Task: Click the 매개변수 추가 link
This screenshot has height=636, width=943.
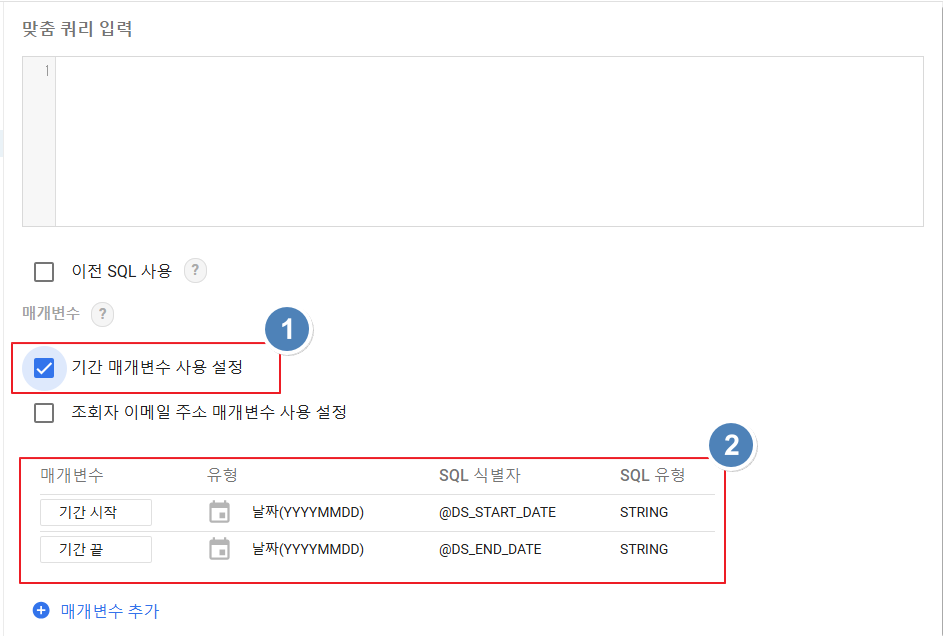Action: 109,611
